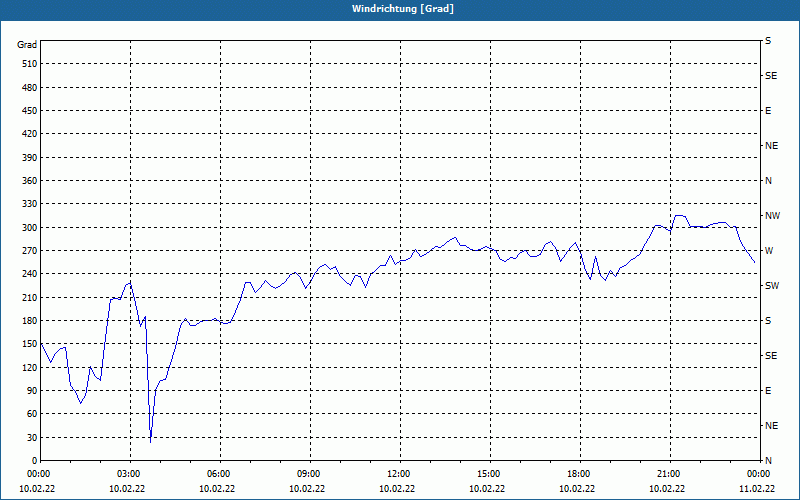Click the blue line's highest peak after 21:00
Screen dimensions: 800x500
pos(680,215)
